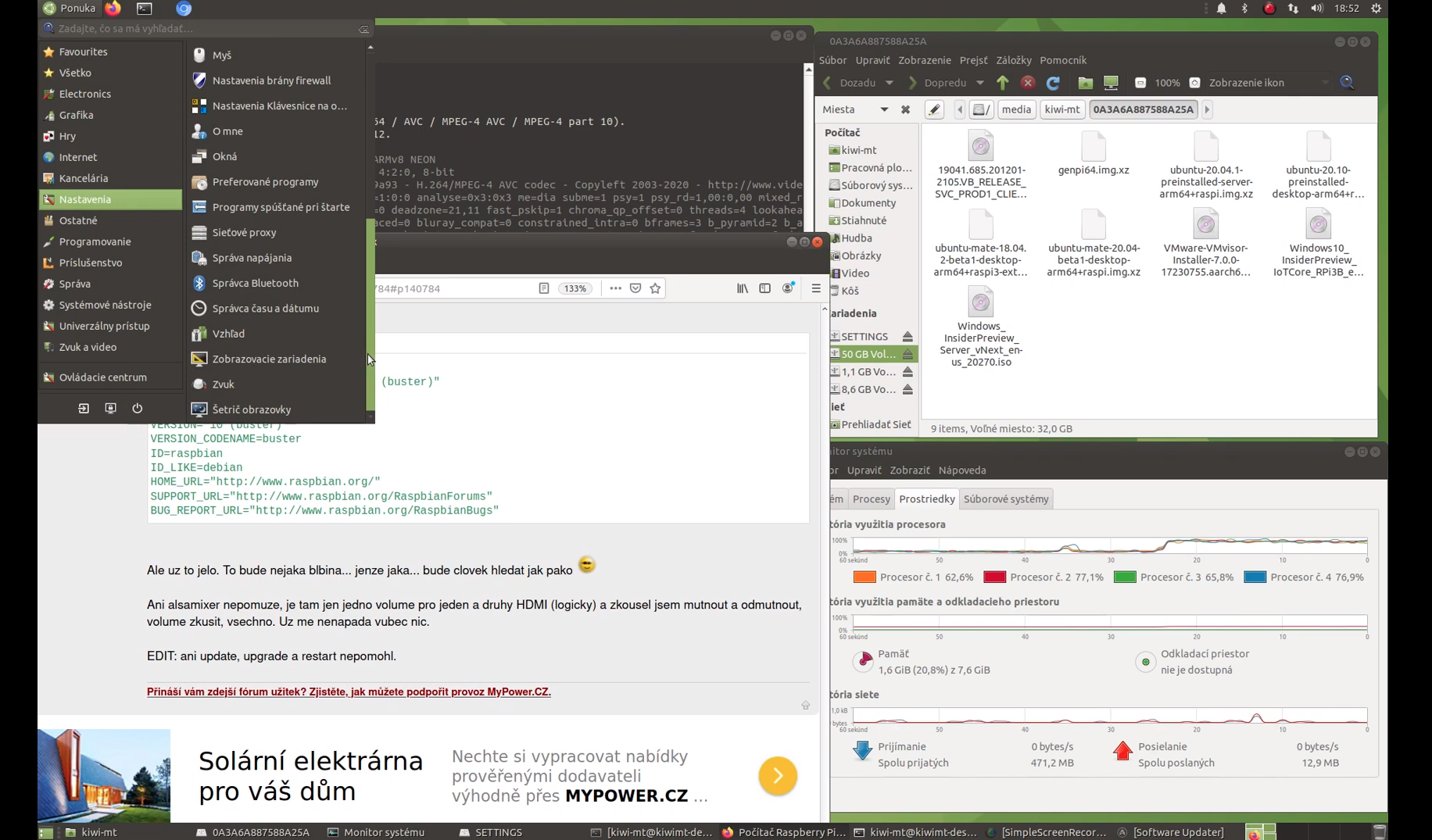1432x840 pixels.
Task: Click the logout icon in the menu footer
Action: point(84,408)
